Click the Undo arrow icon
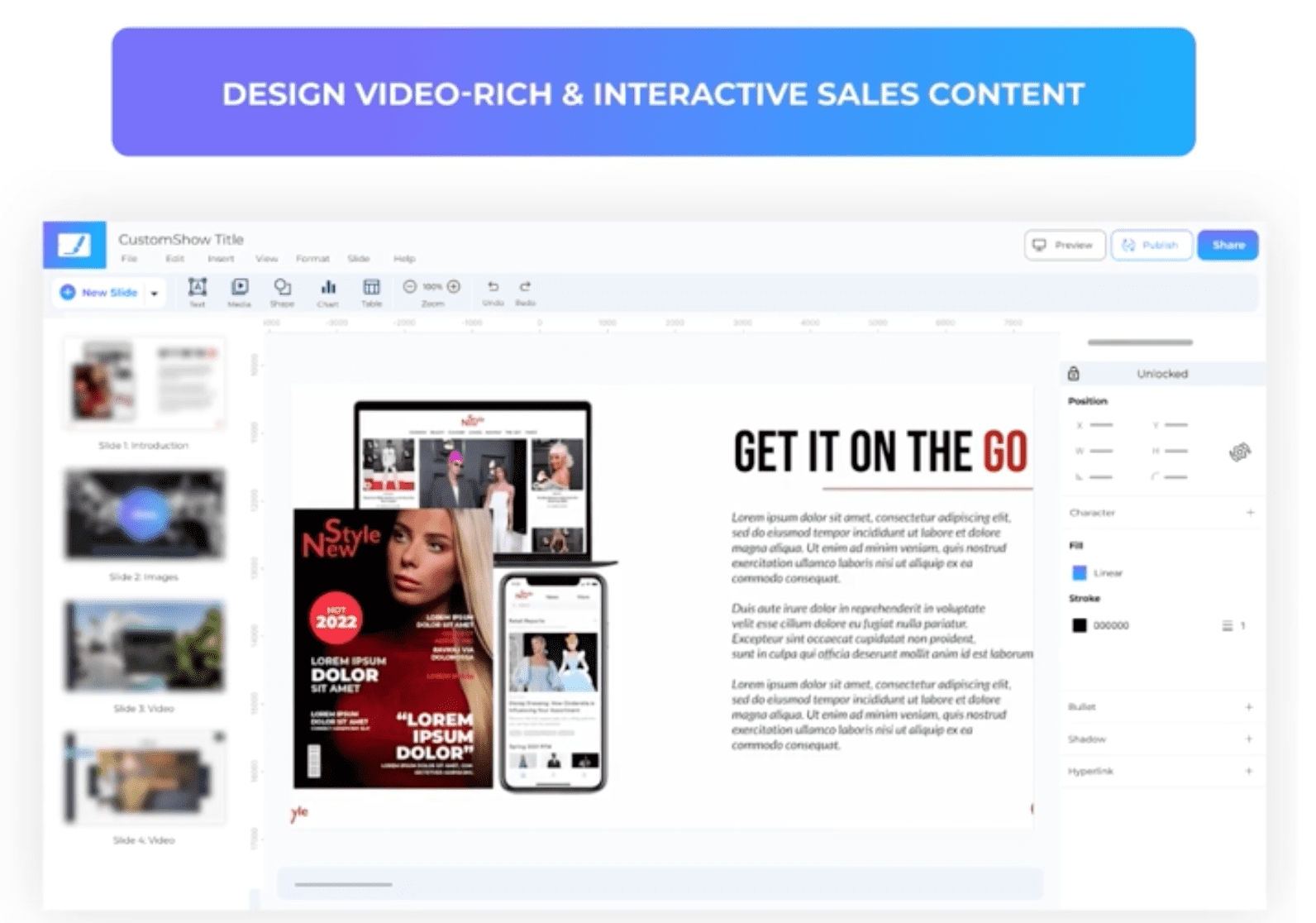 pos(493,286)
